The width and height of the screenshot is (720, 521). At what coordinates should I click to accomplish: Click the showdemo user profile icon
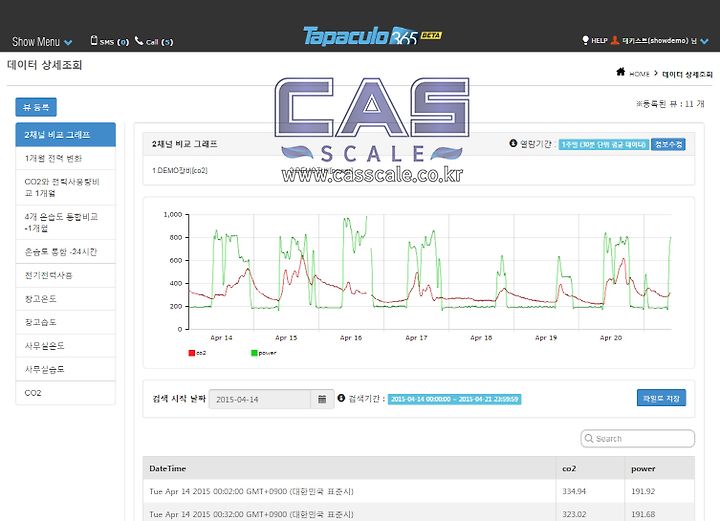615,40
